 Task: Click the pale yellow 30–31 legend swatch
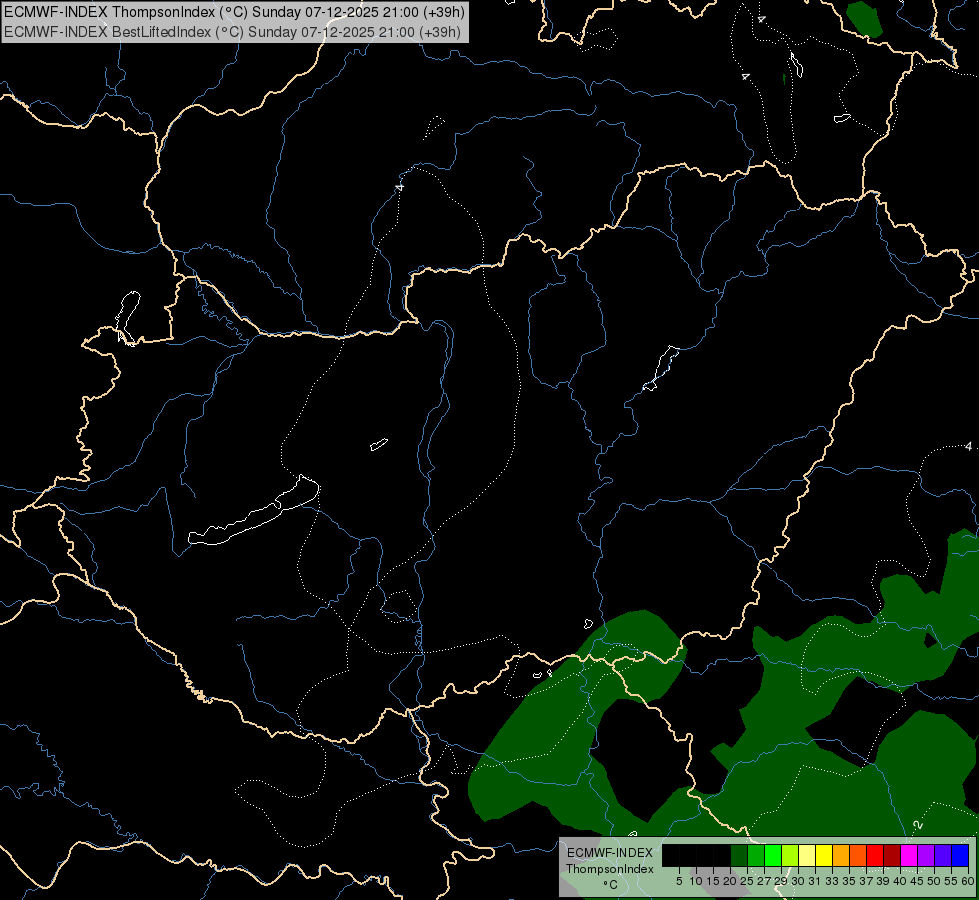(807, 855)
